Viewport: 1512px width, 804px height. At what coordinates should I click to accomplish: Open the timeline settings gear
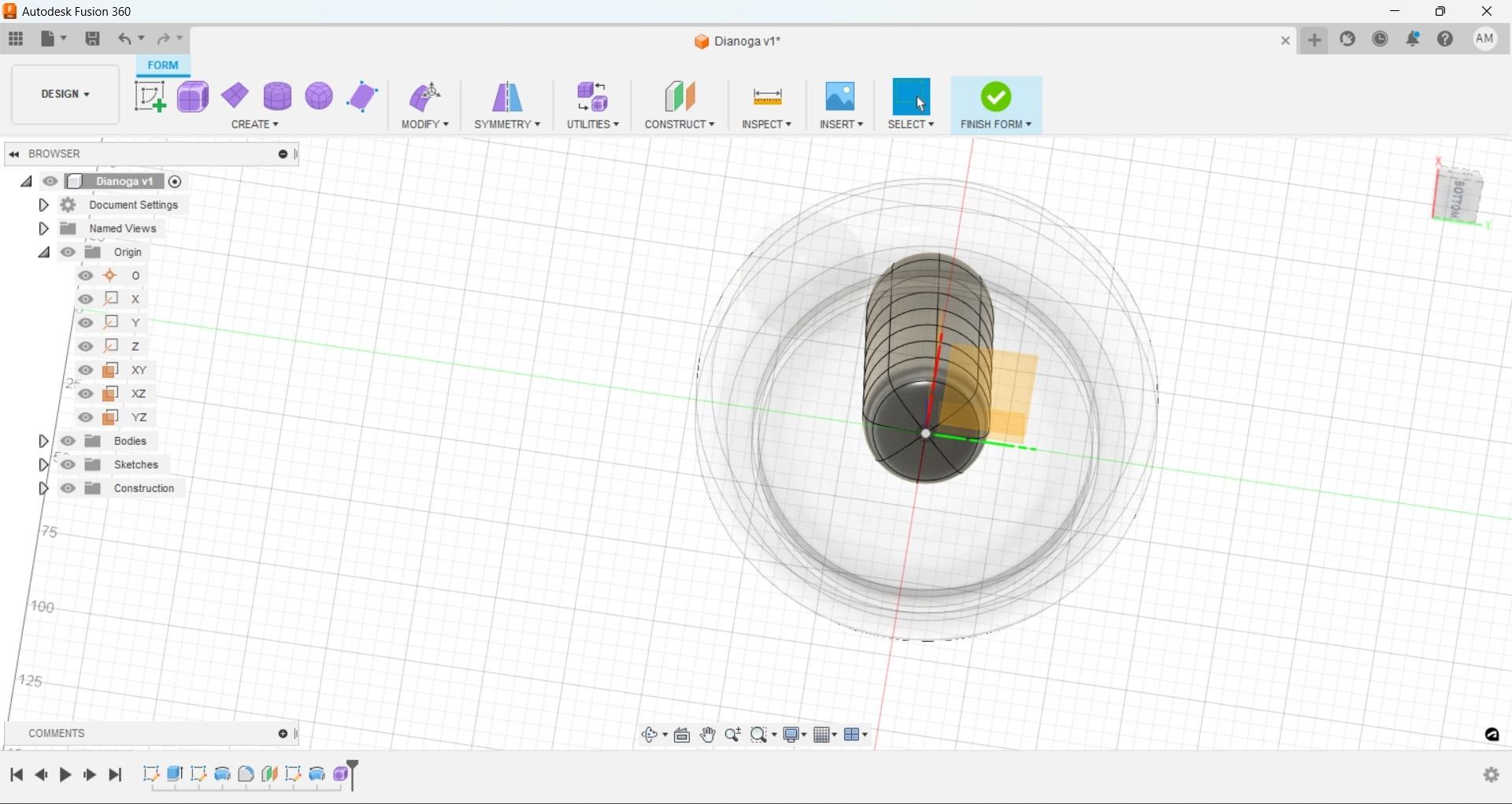[x=1492, y=775]
